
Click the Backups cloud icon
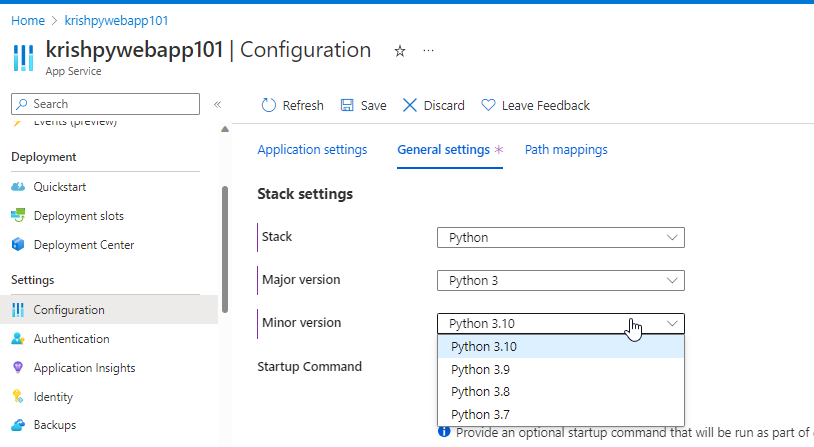pyautogui.click(x=18, y=425)
